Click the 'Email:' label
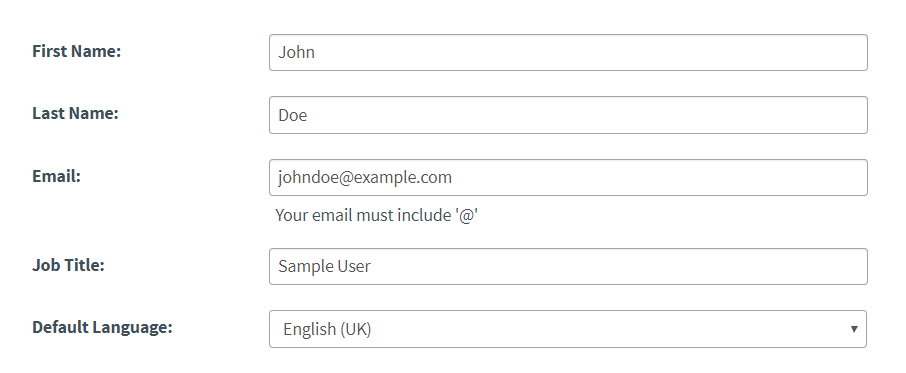 click(x=57, y=176)
